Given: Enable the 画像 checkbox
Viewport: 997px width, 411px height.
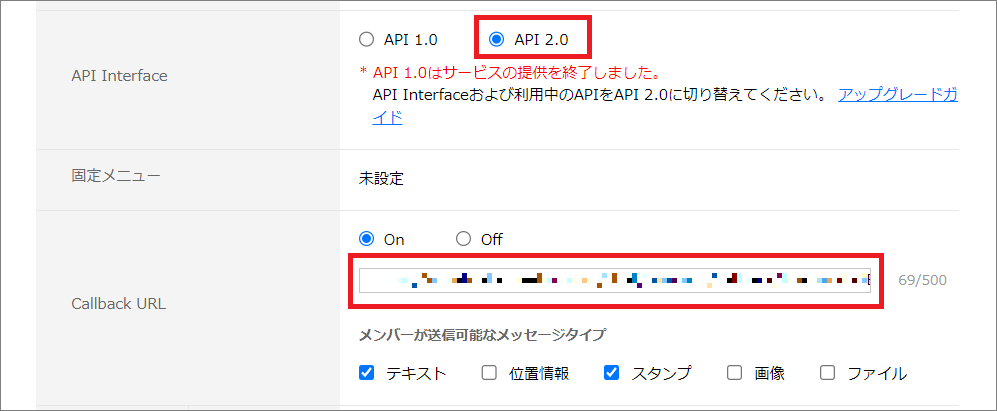Looking at the screenshot, I should point(734,373).
